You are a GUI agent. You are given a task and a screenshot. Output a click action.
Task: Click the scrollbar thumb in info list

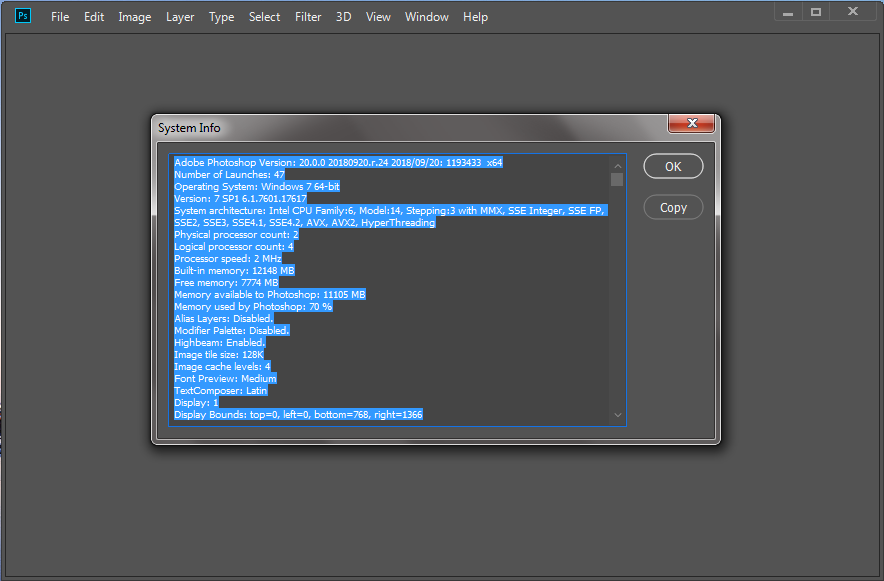point(617,179)
